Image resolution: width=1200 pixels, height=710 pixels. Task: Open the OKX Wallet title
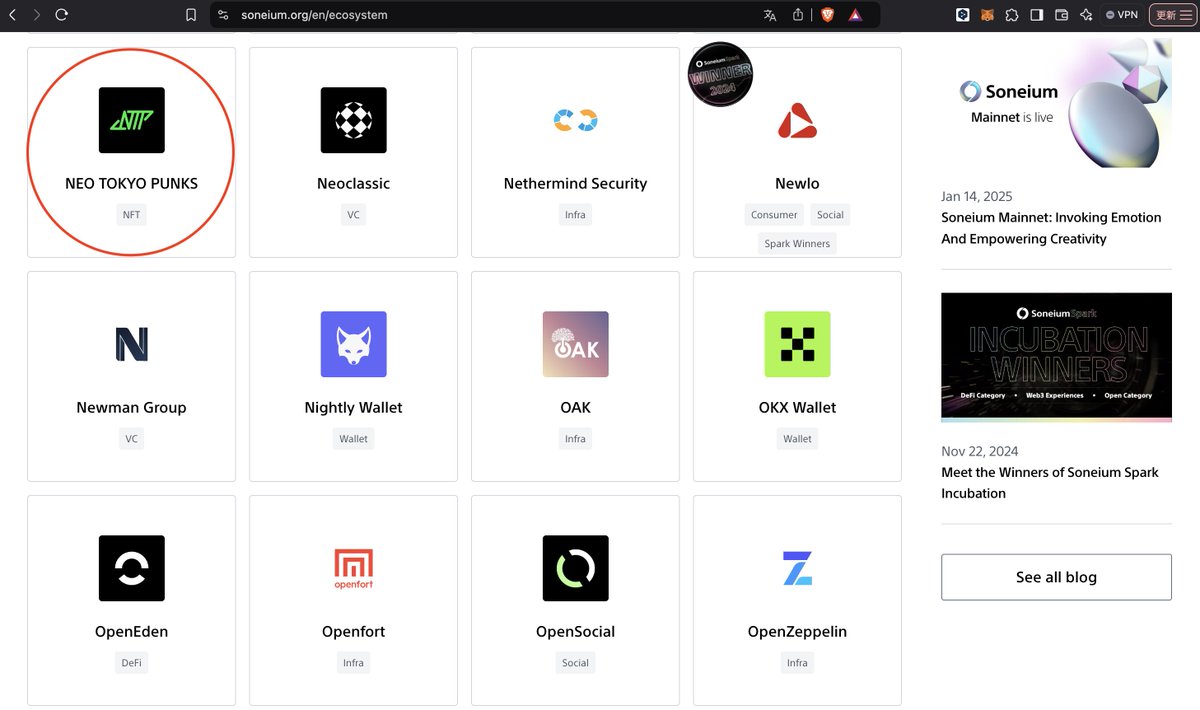797,407
